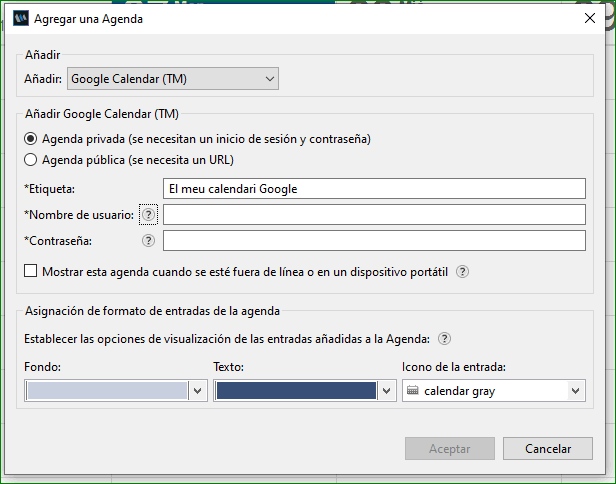Click help icon beside offline agenda checkbox
616x484 pixels.
[462, 271]
